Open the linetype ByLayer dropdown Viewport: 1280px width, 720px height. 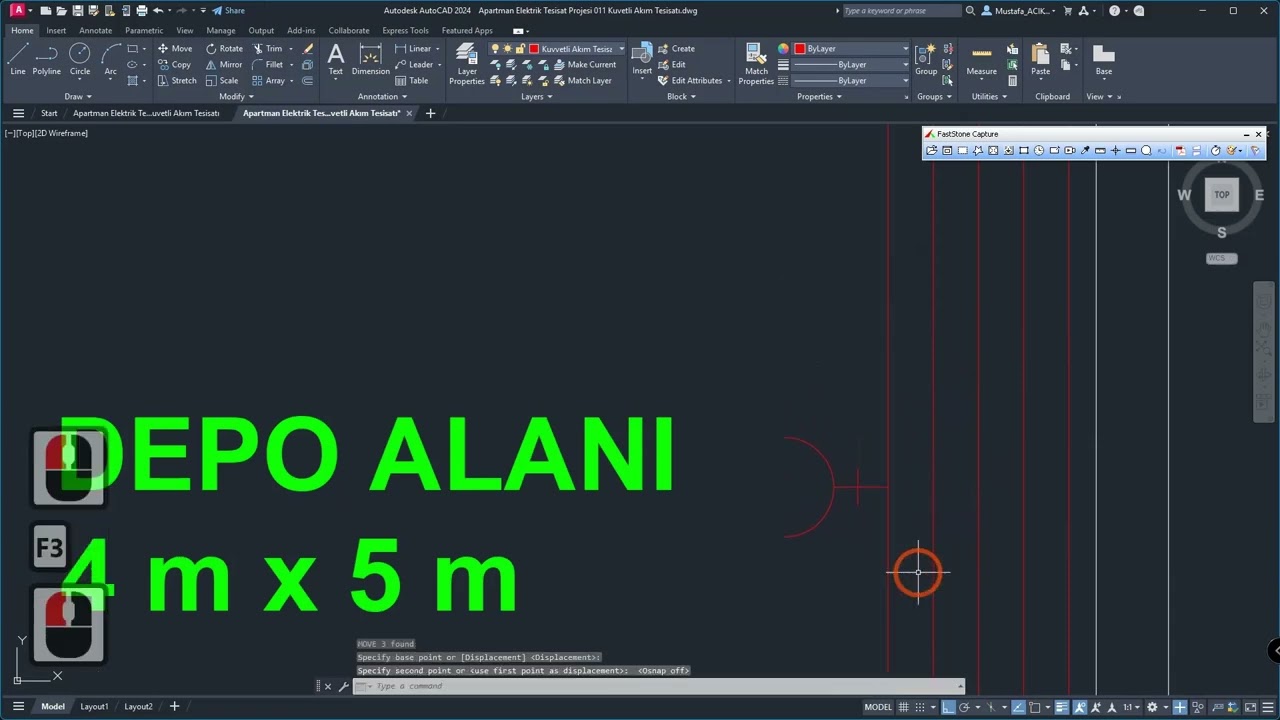point(852,80)
